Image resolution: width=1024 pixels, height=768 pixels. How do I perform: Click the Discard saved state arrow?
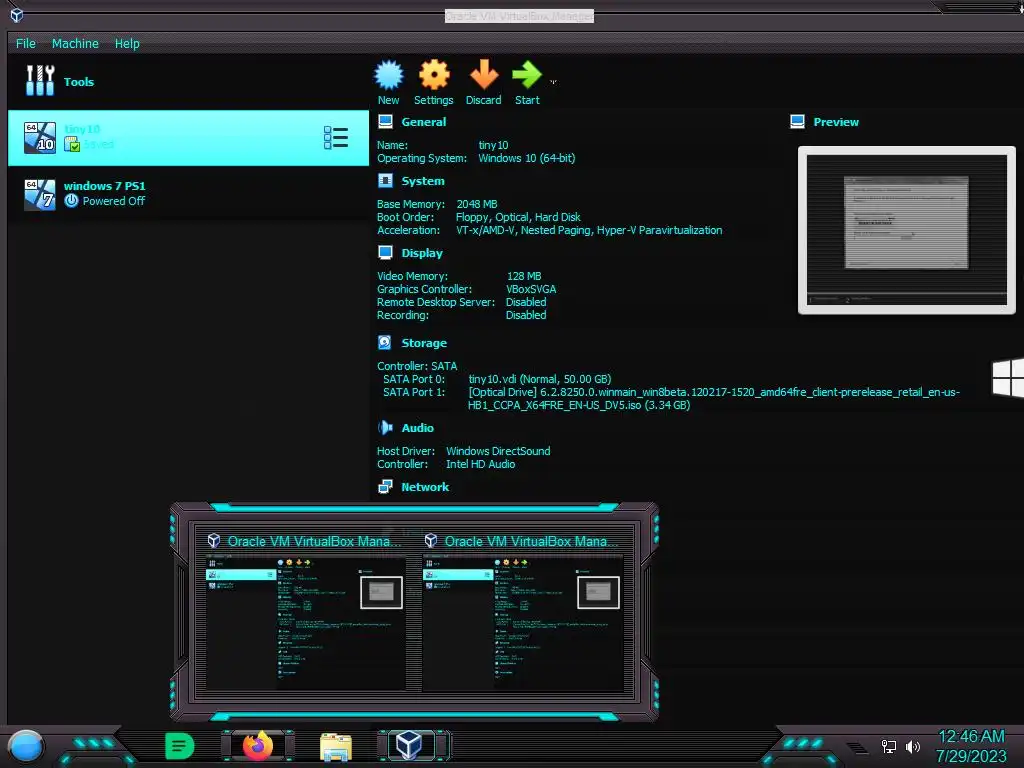[483, 74]
